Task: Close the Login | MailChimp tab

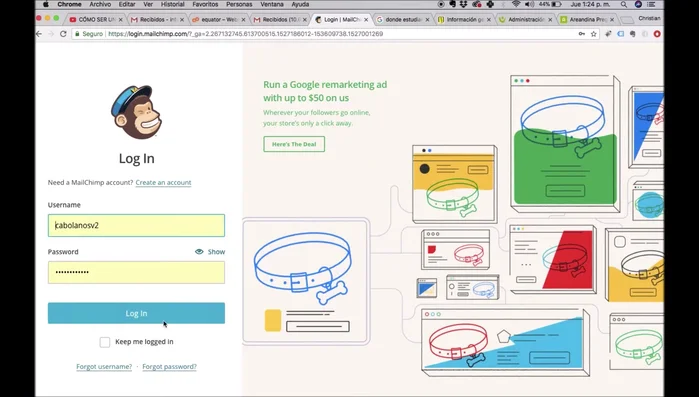Action: [x=366, y=20]
